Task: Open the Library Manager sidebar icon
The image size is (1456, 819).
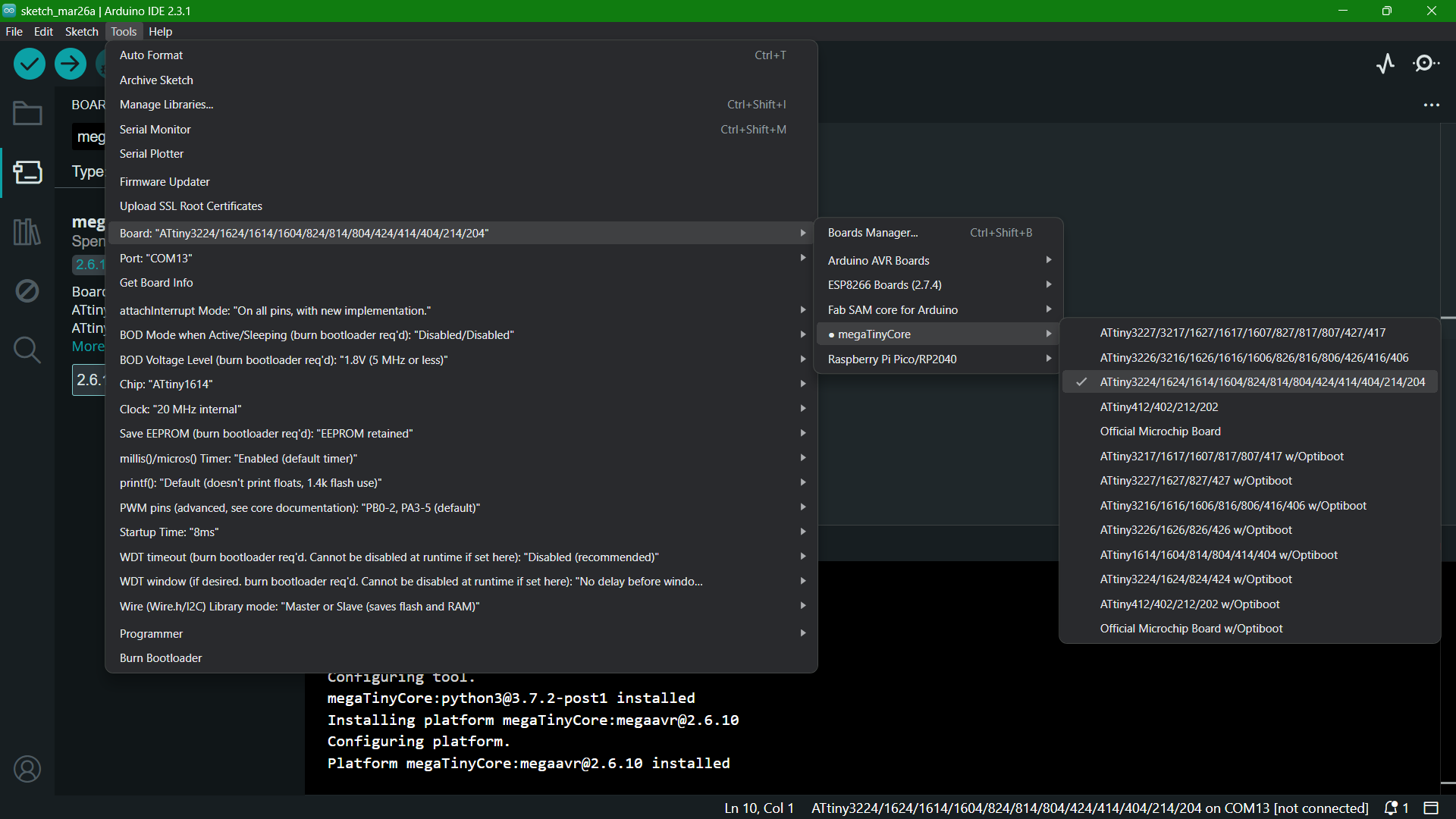Action: [x=27, y=231]
